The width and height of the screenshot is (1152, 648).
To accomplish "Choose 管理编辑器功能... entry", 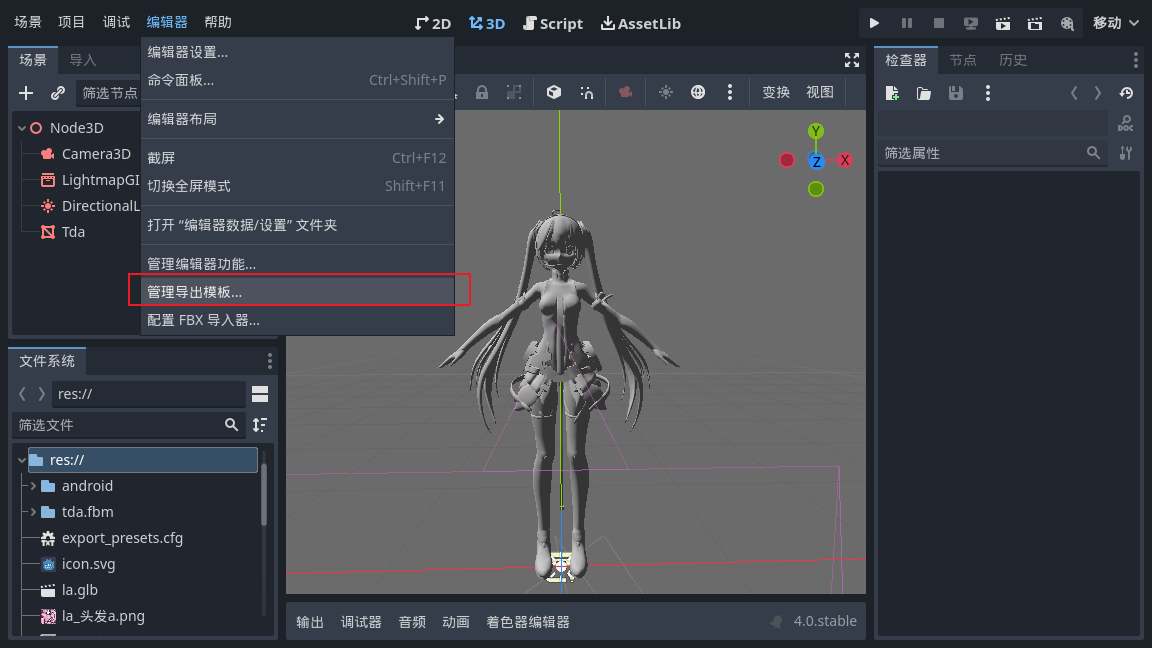I will pos(298,264).
